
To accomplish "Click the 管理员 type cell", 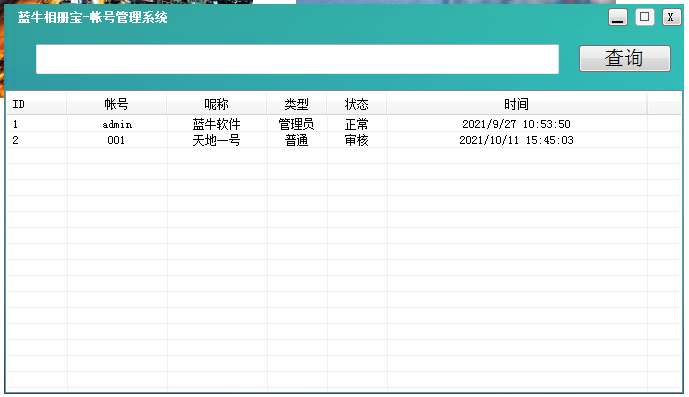I will pos(297,124).
